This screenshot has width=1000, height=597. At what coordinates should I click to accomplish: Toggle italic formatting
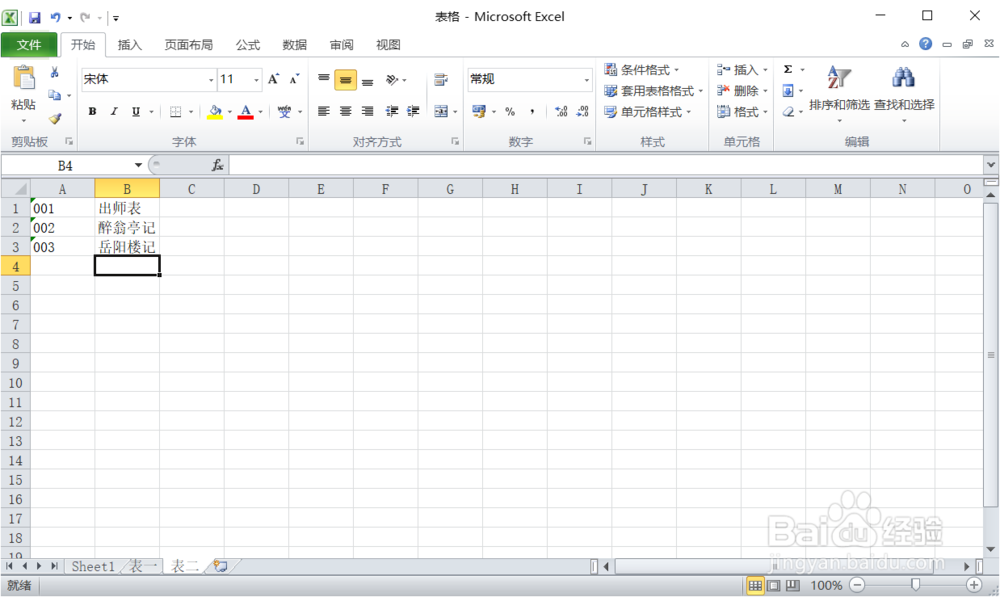pyautogui.click(x=114, y=112)
